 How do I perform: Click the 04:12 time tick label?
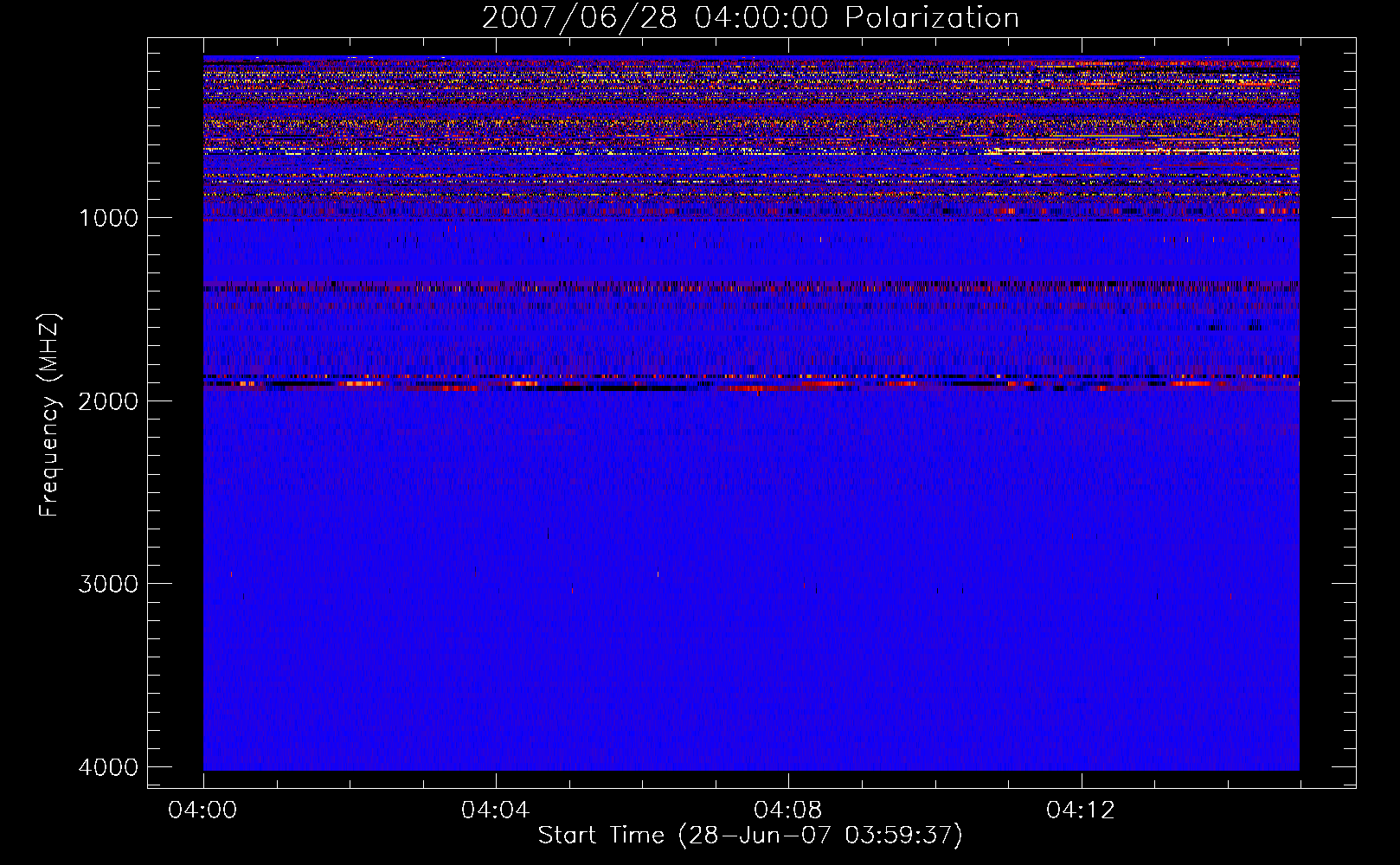(x=1081, y=811)
